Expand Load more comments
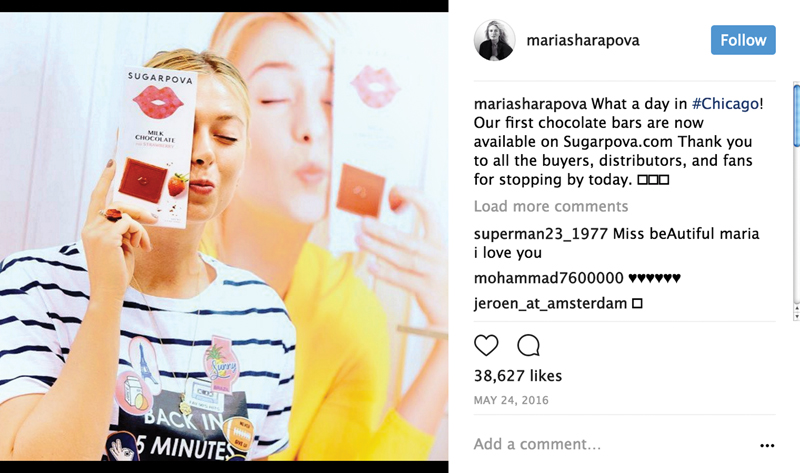 (x=551, y=206)
